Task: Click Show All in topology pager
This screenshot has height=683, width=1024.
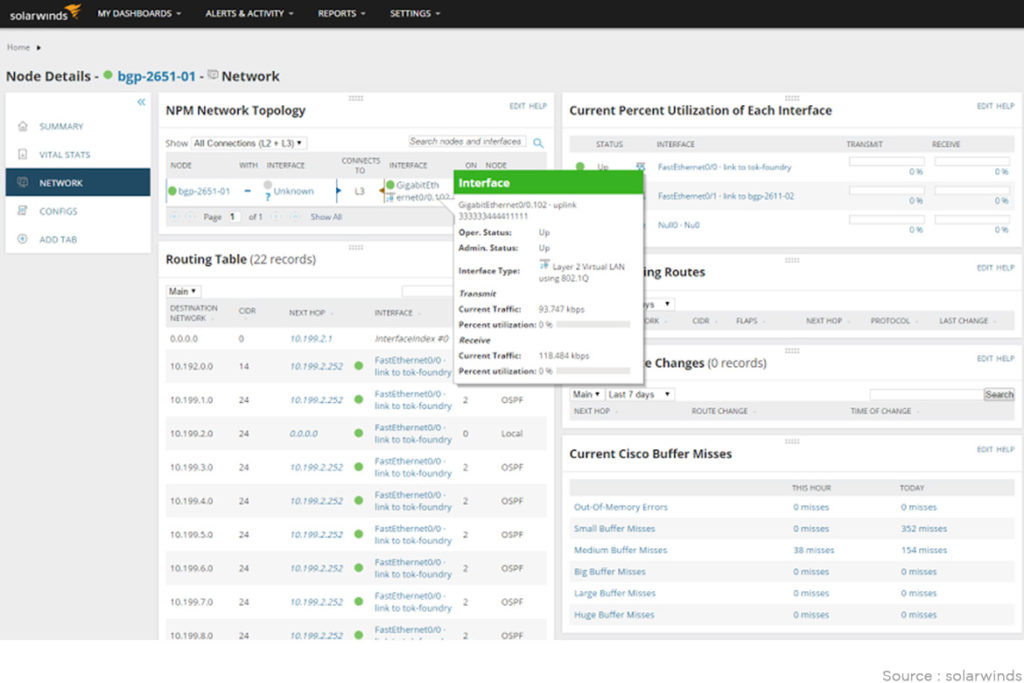Action: [326, 217]
